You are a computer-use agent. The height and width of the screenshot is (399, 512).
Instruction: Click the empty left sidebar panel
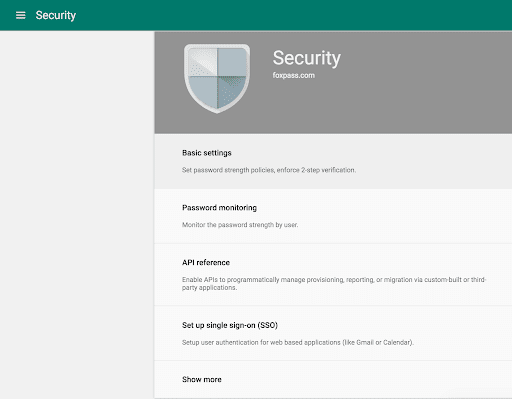[x=77, y=215]
